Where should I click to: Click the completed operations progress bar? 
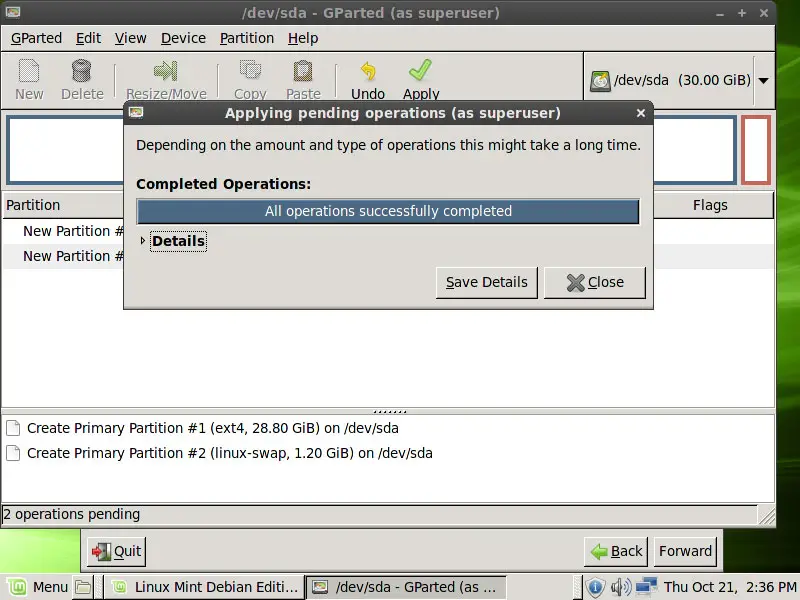(x=388, y=211)
